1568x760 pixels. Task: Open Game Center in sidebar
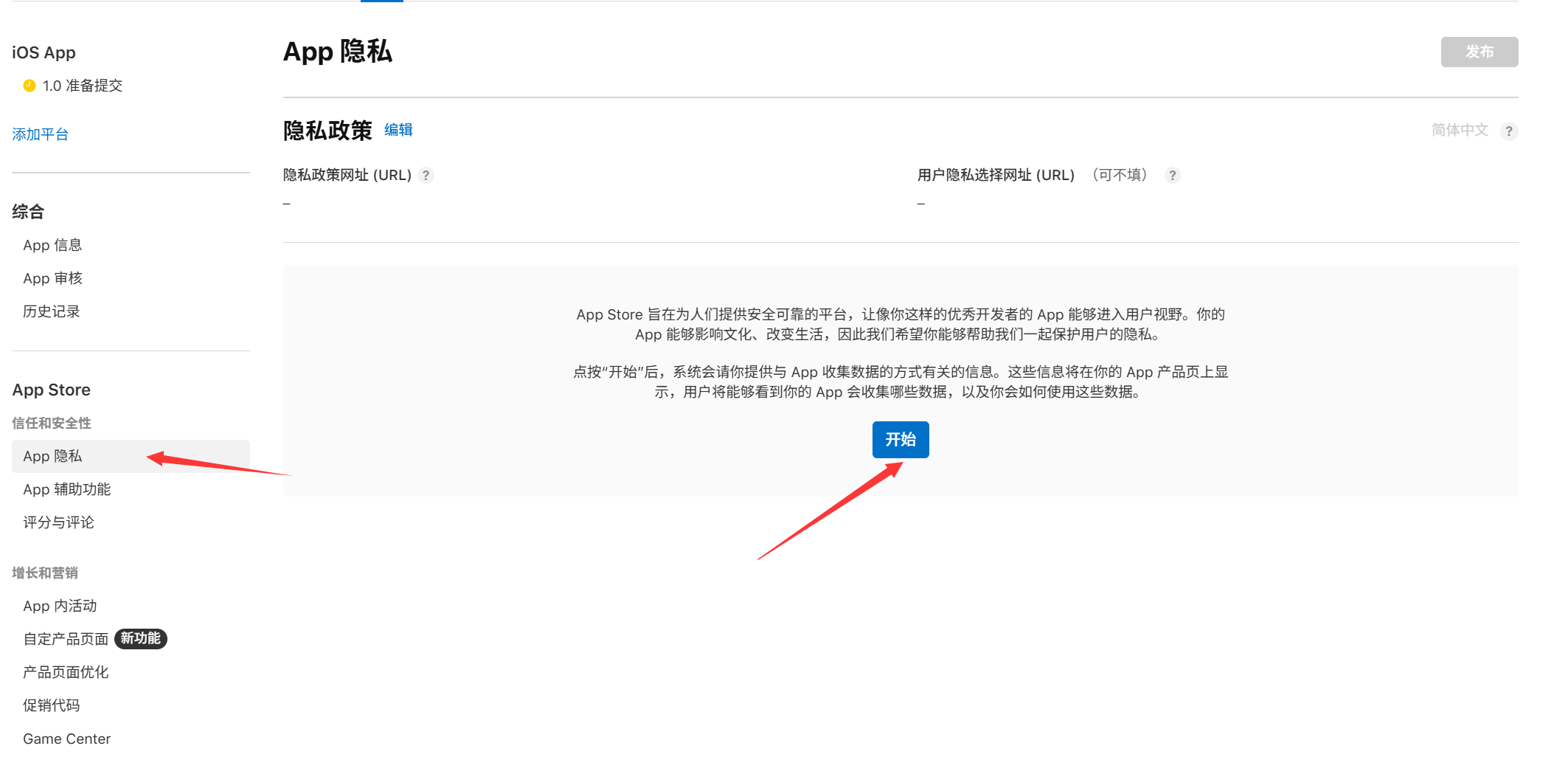[66, 739]
